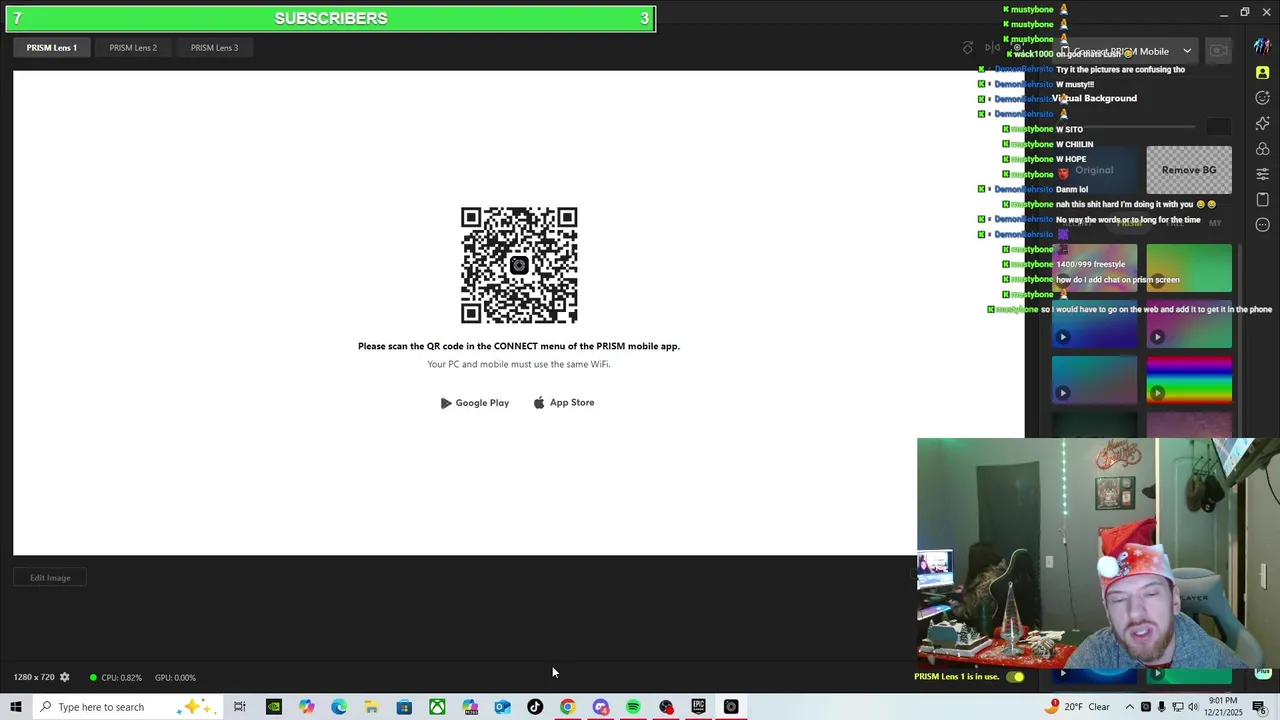Switch to the PRISM Lens 2 tab
This screenshot has height=720, width=1280.
(133, 48)
